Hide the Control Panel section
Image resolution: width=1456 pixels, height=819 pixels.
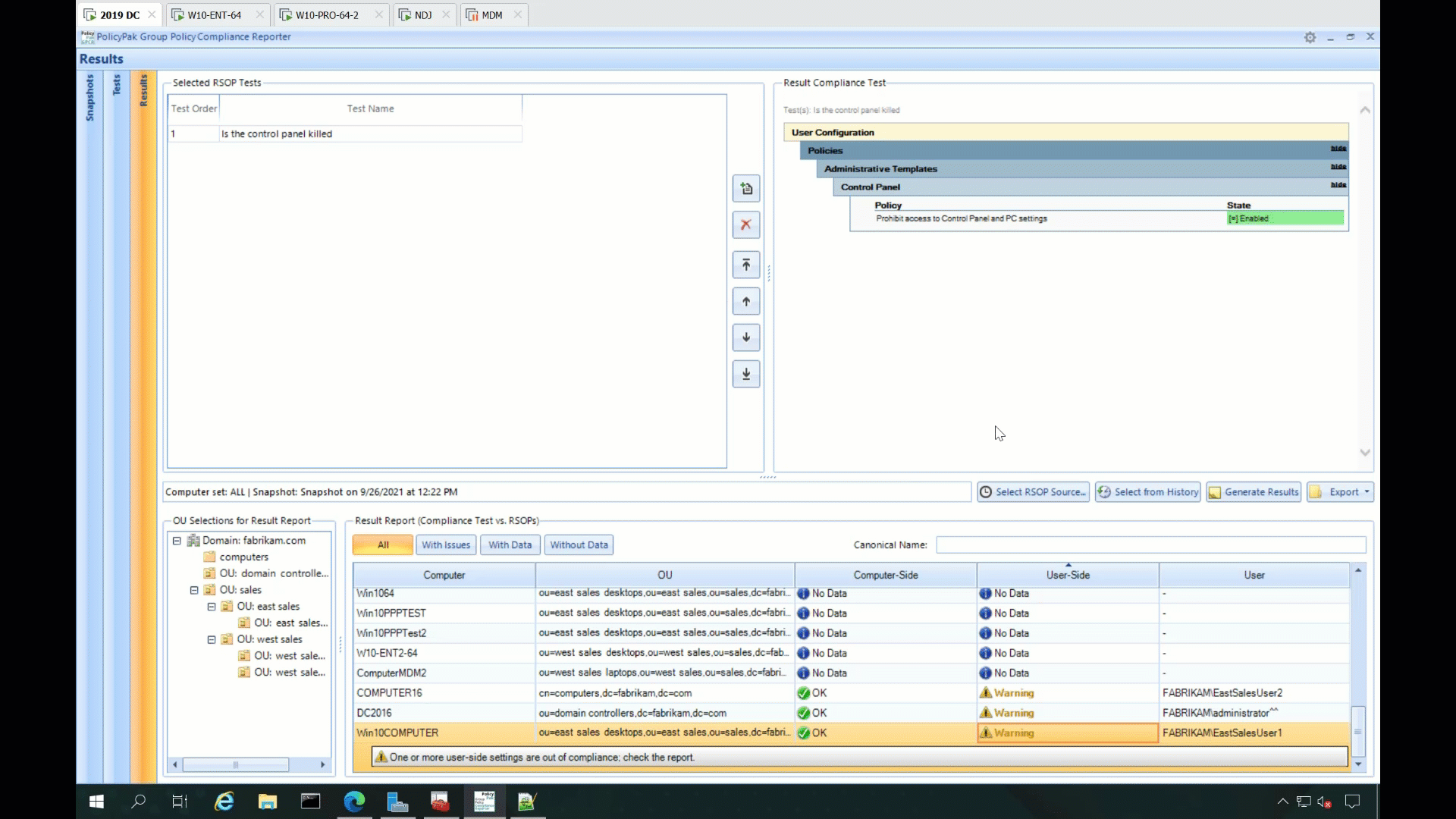pos(1338,185)
